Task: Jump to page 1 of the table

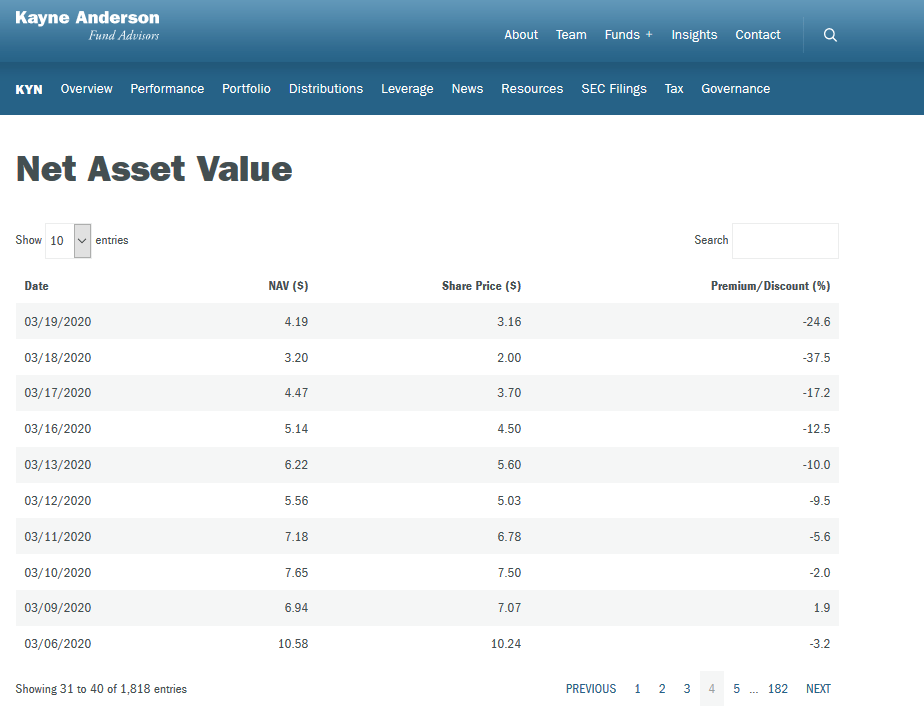Action: [637, 689]
